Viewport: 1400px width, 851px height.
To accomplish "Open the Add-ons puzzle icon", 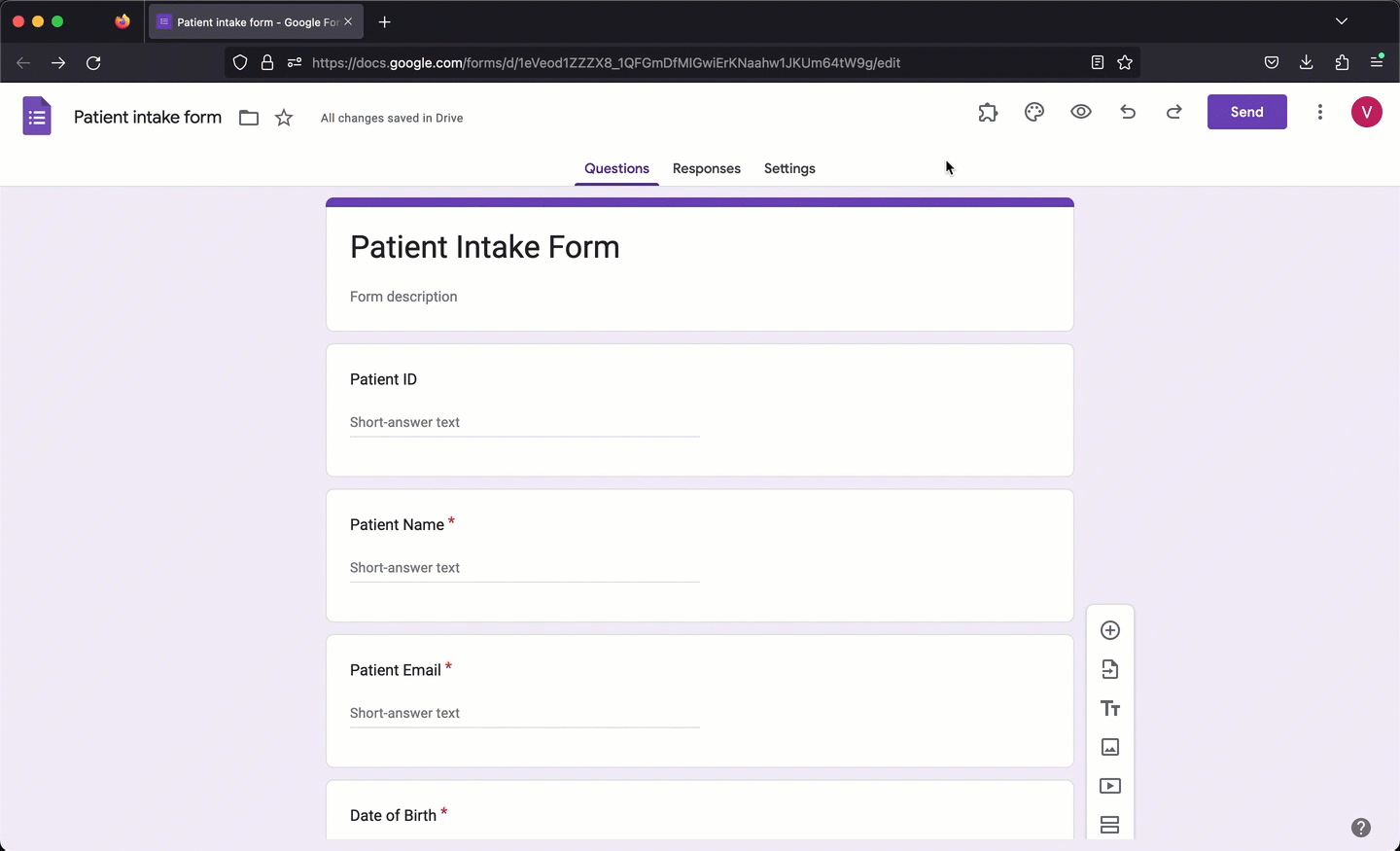I will click(x=988, y=112).
